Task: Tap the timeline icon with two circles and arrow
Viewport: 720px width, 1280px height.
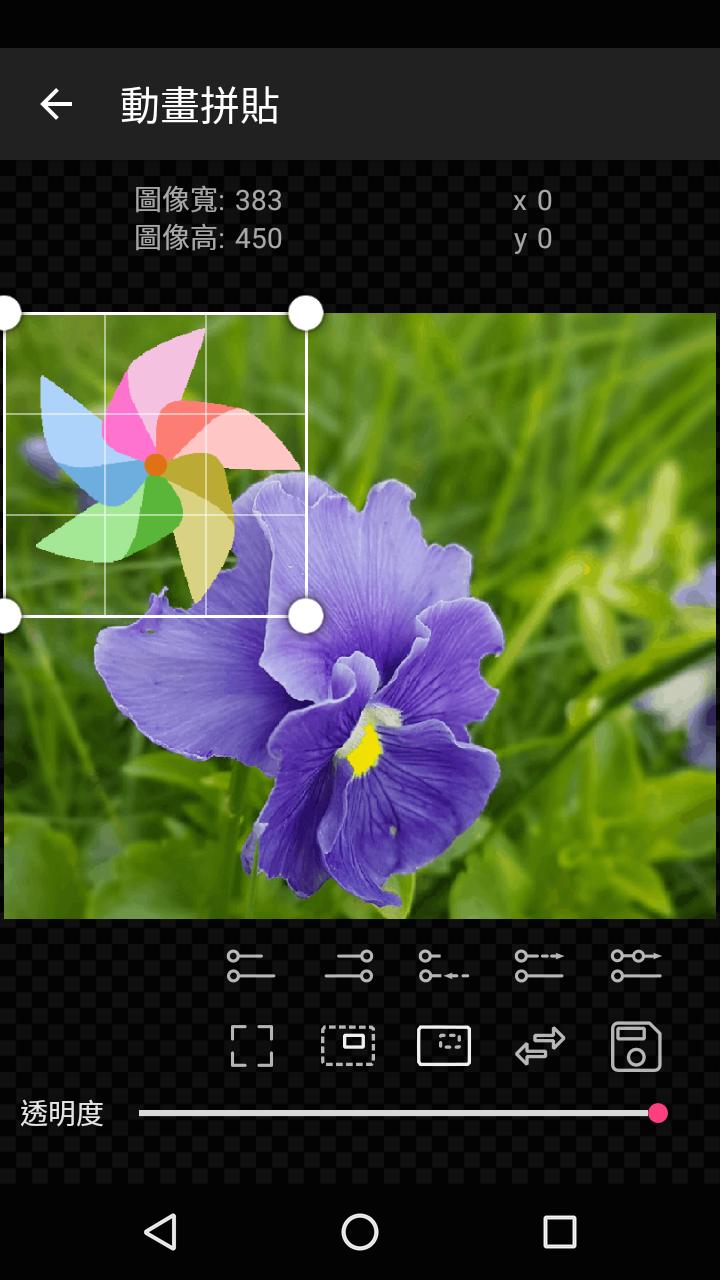Action: [x=636, y=965]
